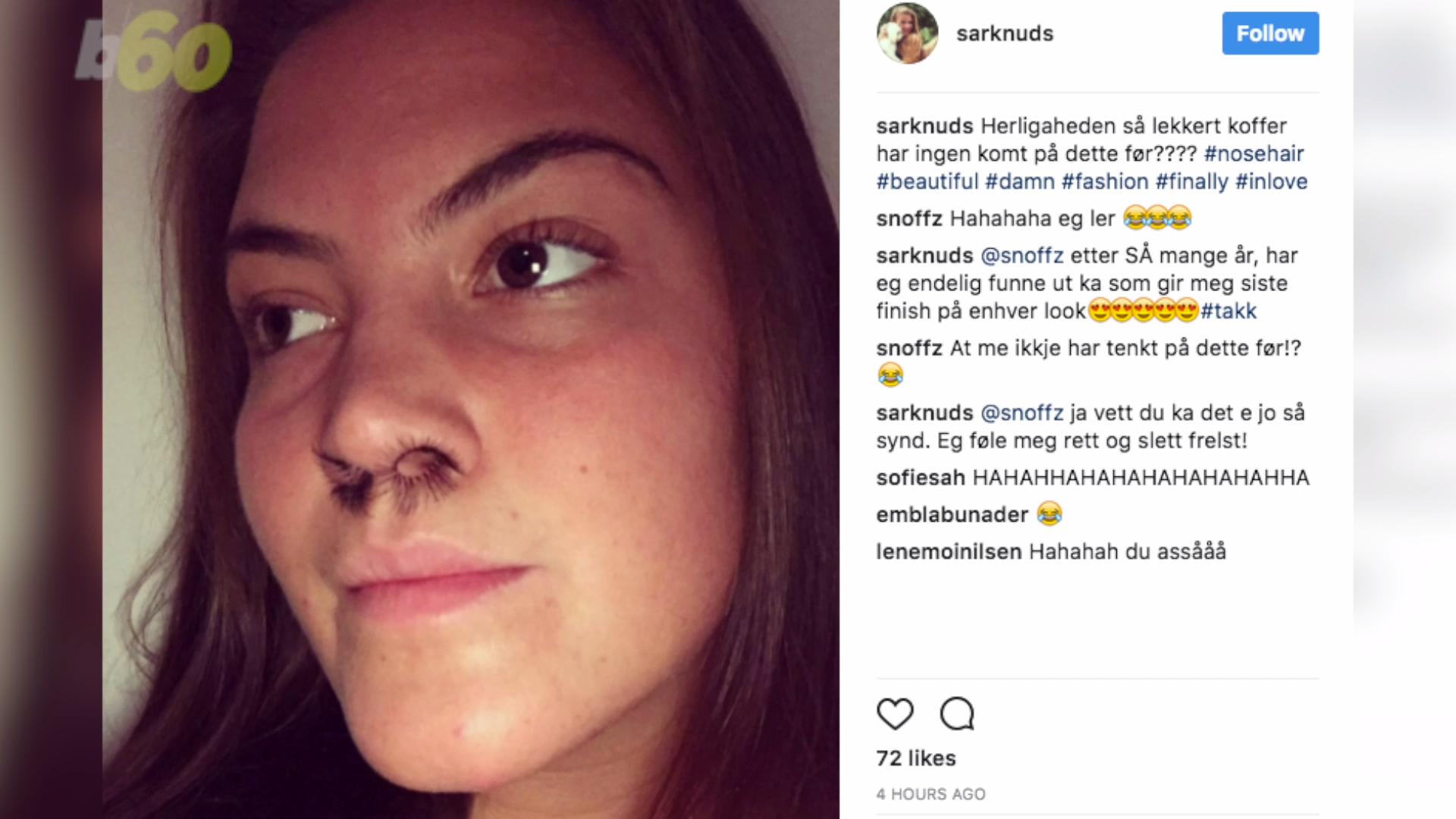Click the comment speech bubble icon
1456x819 pixels.
957,714
